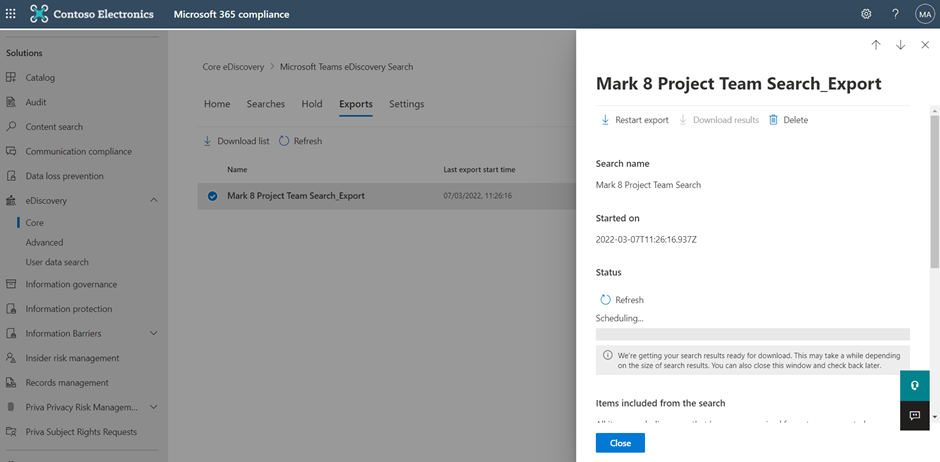This screenshot has width=940, height=462.
Task: Select User data search under eDiscovery
Action: point(57,262)
